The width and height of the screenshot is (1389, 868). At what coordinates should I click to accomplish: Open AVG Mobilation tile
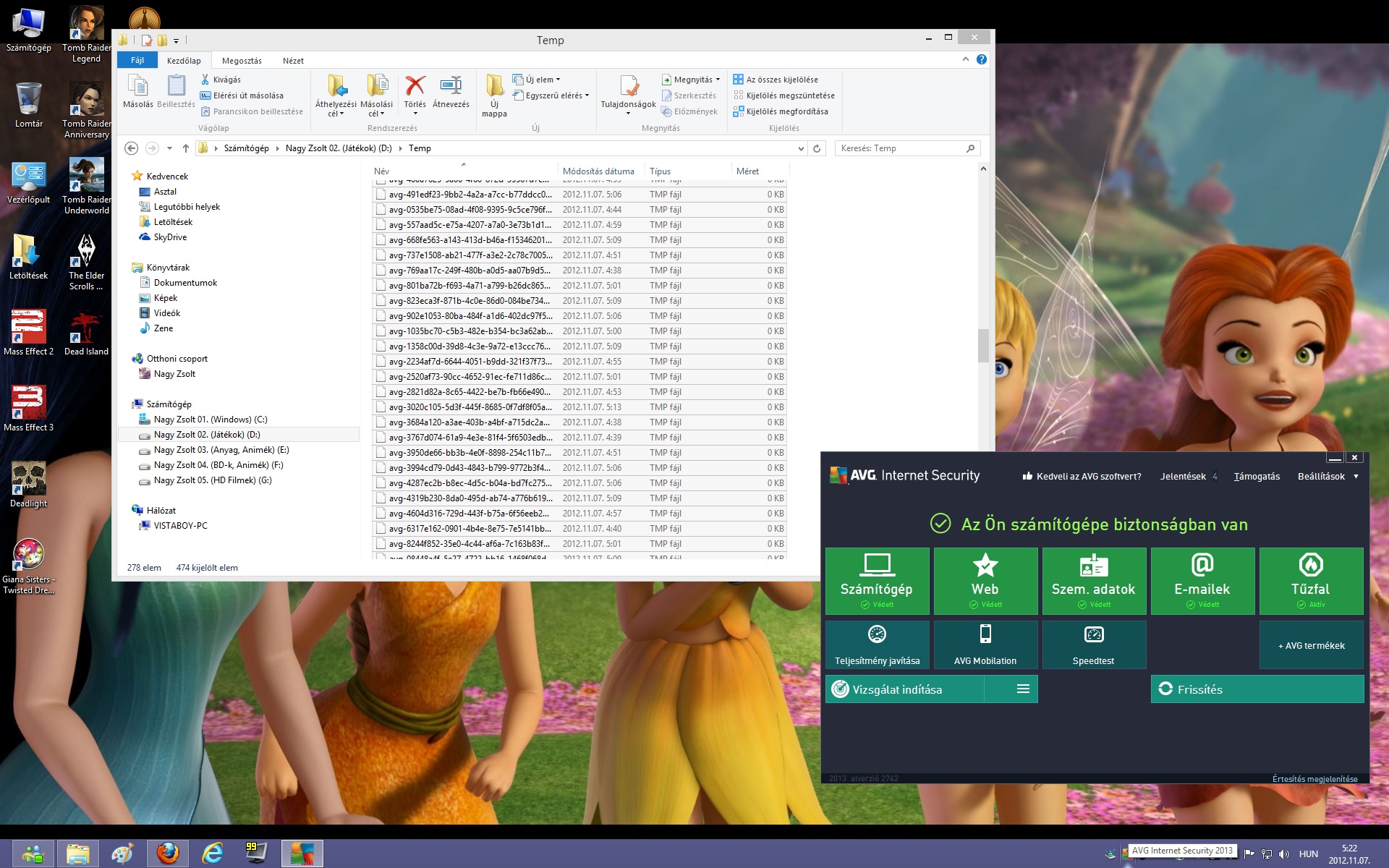click(x=985, y=644)
